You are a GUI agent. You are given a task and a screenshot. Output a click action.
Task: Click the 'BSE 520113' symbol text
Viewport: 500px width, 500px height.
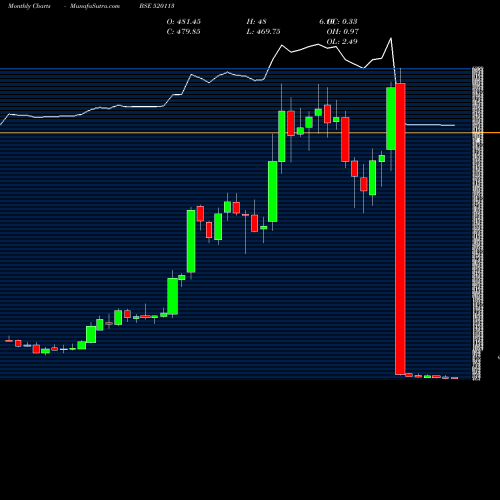coord(157,6)
